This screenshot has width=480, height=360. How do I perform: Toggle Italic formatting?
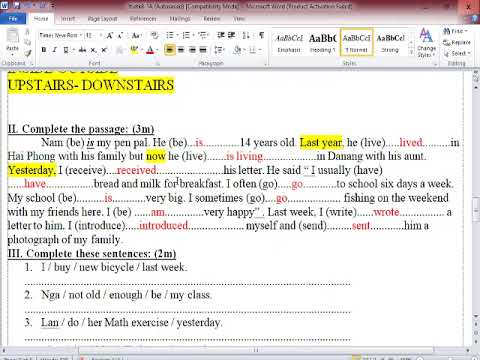click(54, 50)
